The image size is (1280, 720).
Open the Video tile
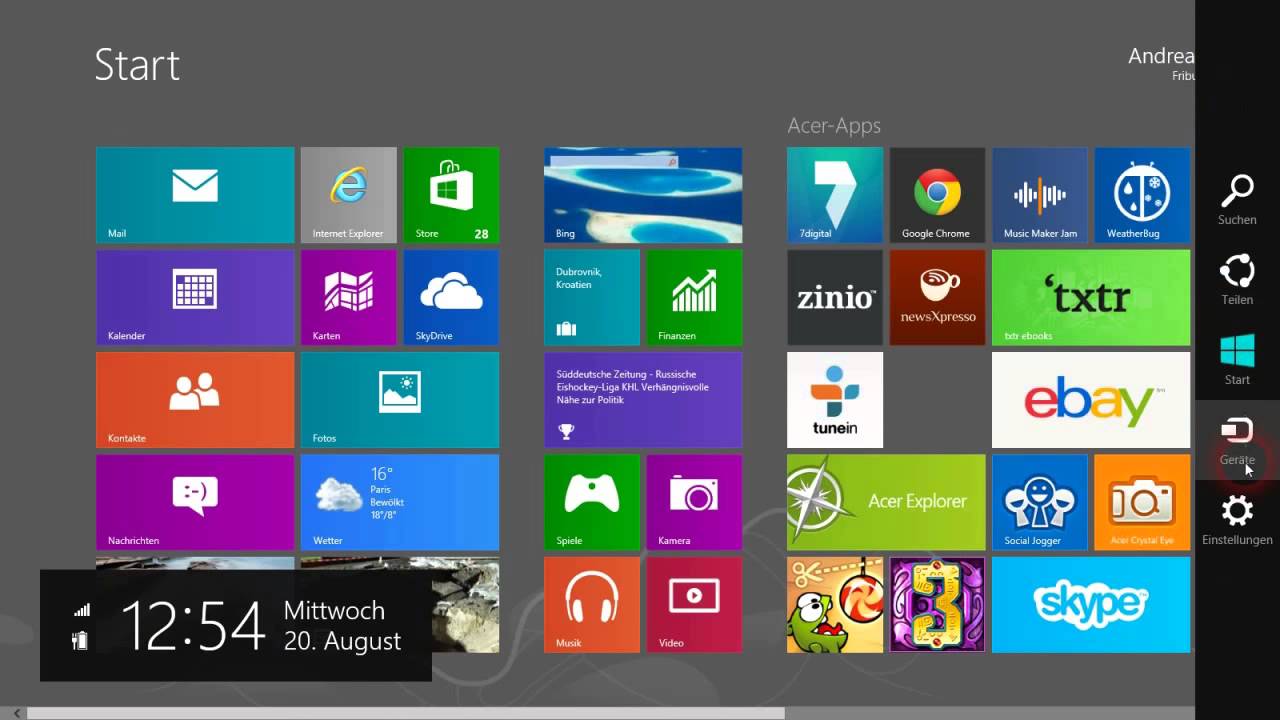pos(695,605)
